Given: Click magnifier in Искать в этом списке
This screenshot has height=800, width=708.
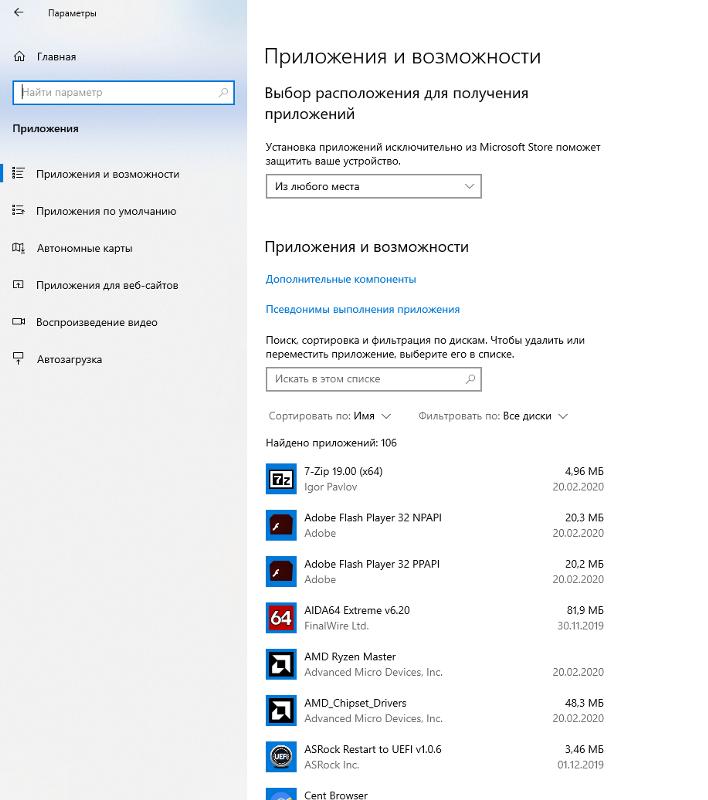Looking at the screenshot, I should point(470,379).
